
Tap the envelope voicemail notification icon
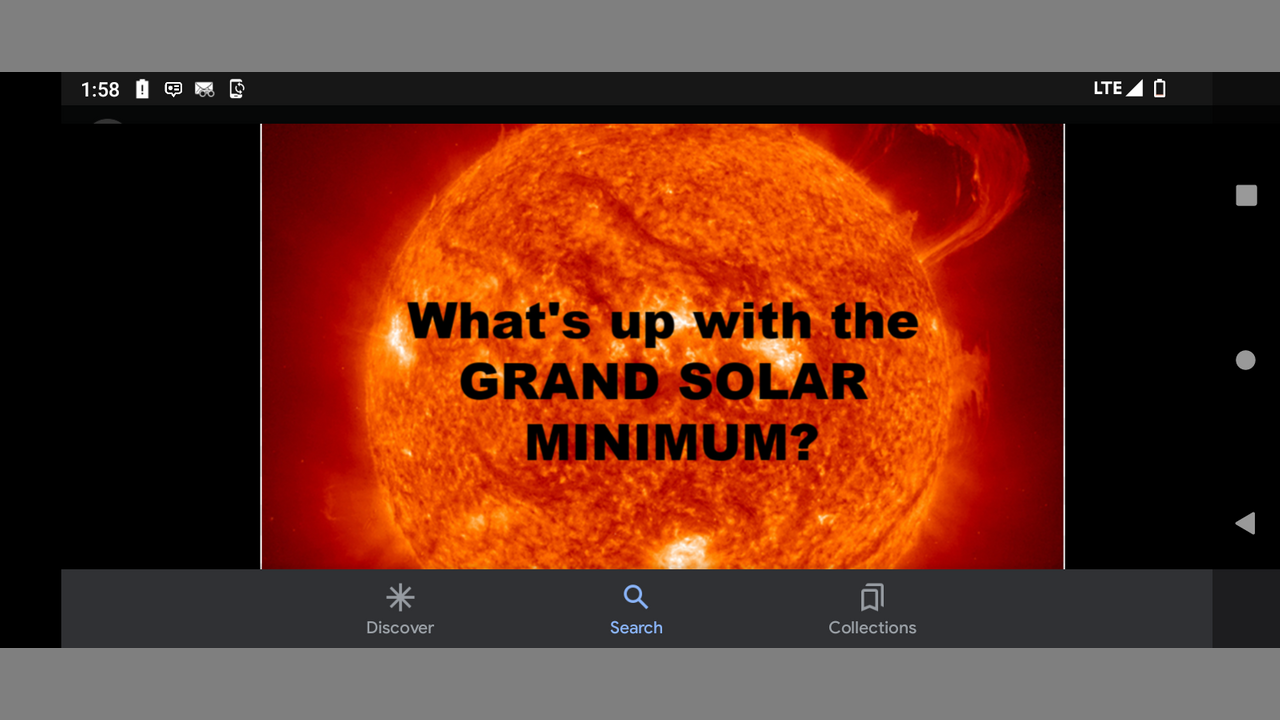(x=205, y=89)
